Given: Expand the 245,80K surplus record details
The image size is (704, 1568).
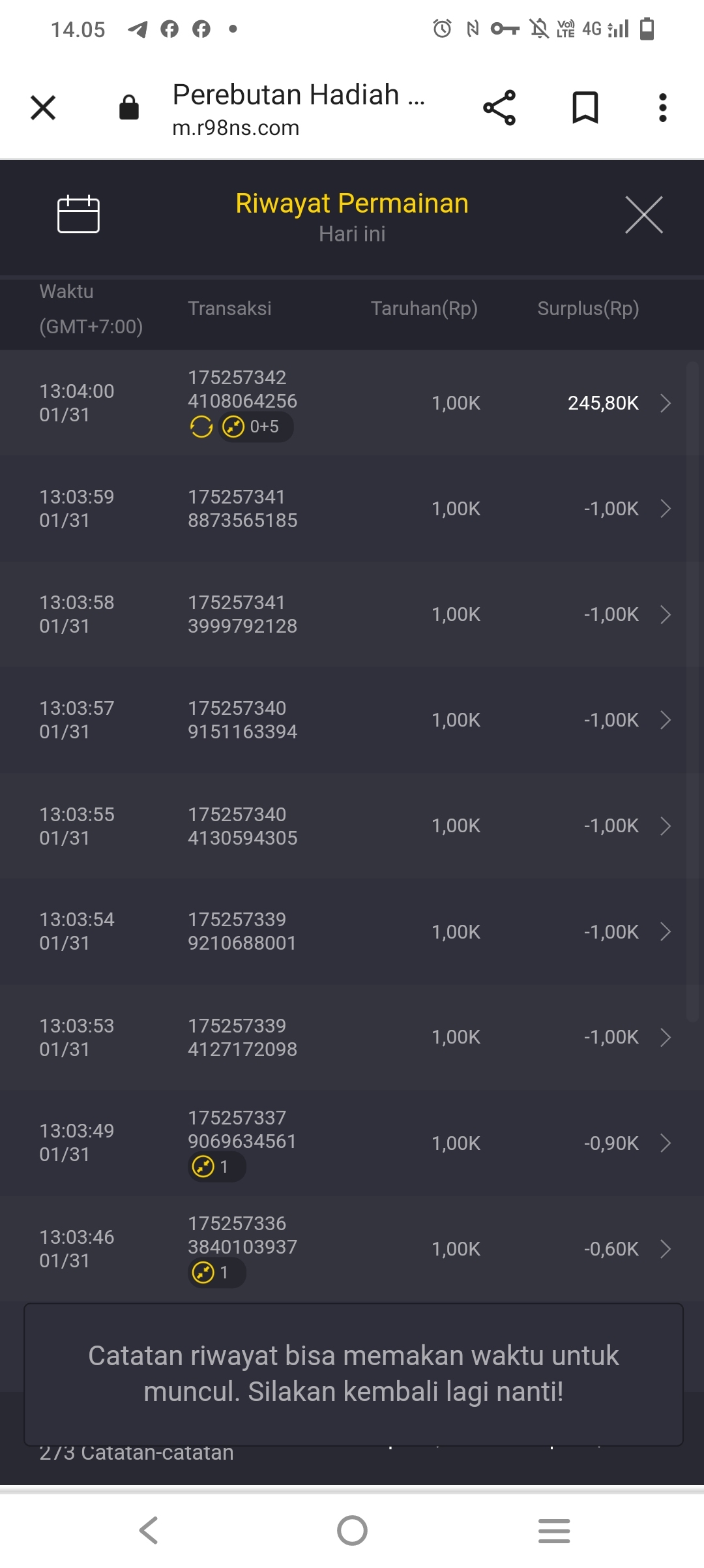Looking at the screenshot, I should point(665,403).
